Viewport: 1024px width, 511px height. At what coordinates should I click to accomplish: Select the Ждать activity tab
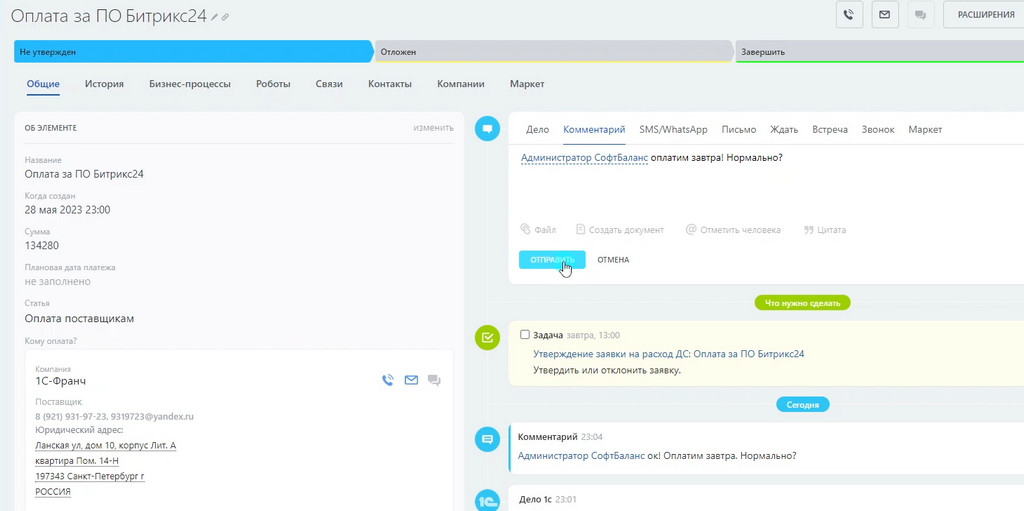(x=784, y=129)
